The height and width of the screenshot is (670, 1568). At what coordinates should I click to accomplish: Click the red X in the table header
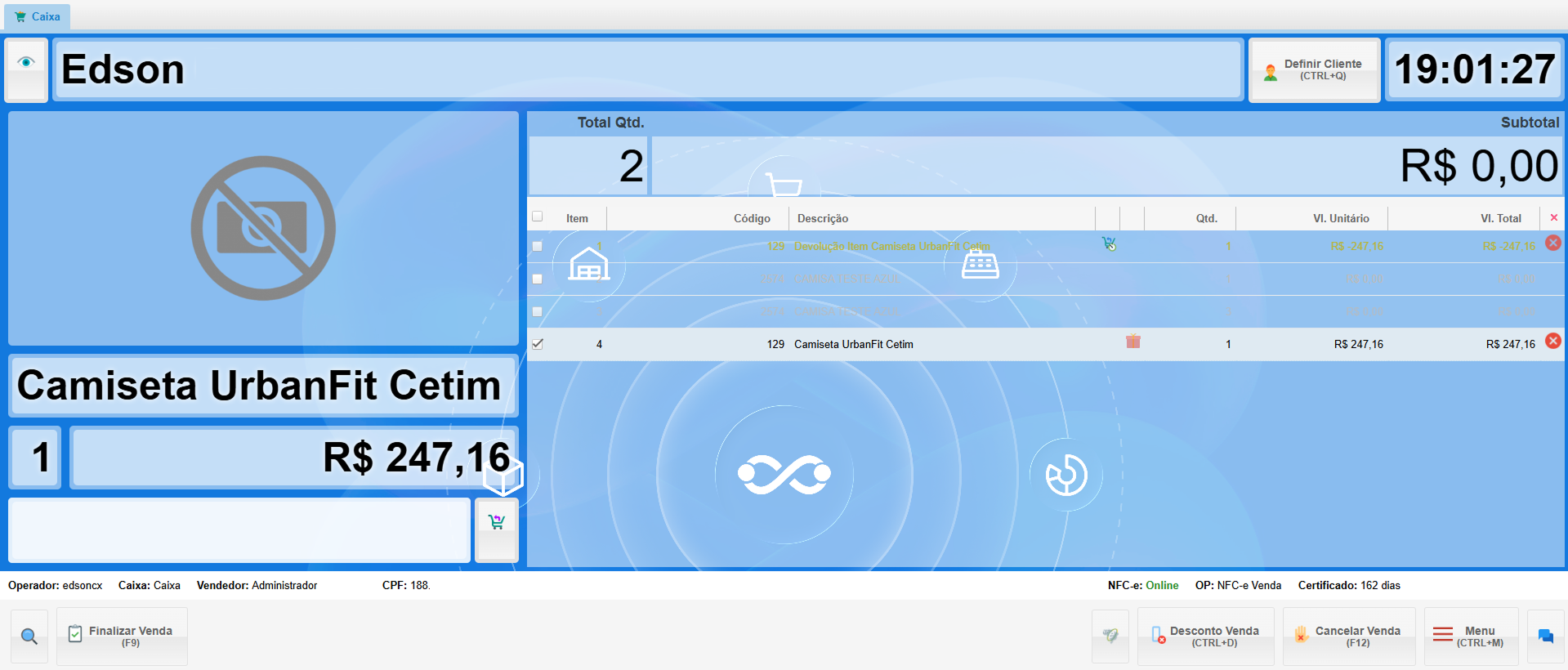coord(1553,218)
